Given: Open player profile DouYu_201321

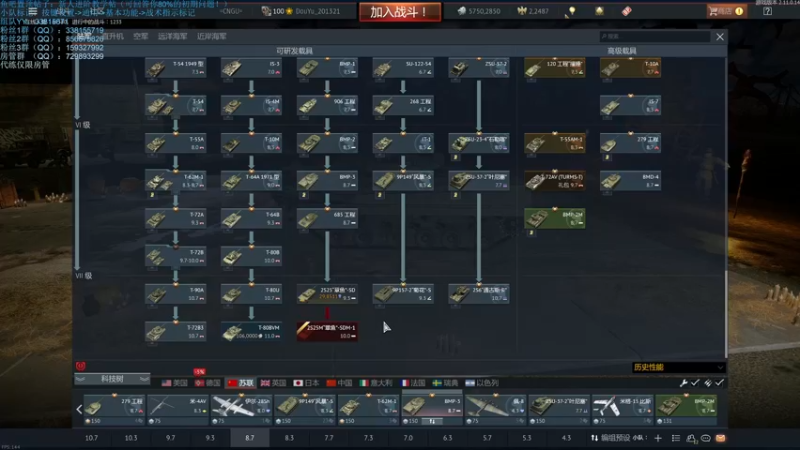Looking at the screenshot, I should point(317,11).
